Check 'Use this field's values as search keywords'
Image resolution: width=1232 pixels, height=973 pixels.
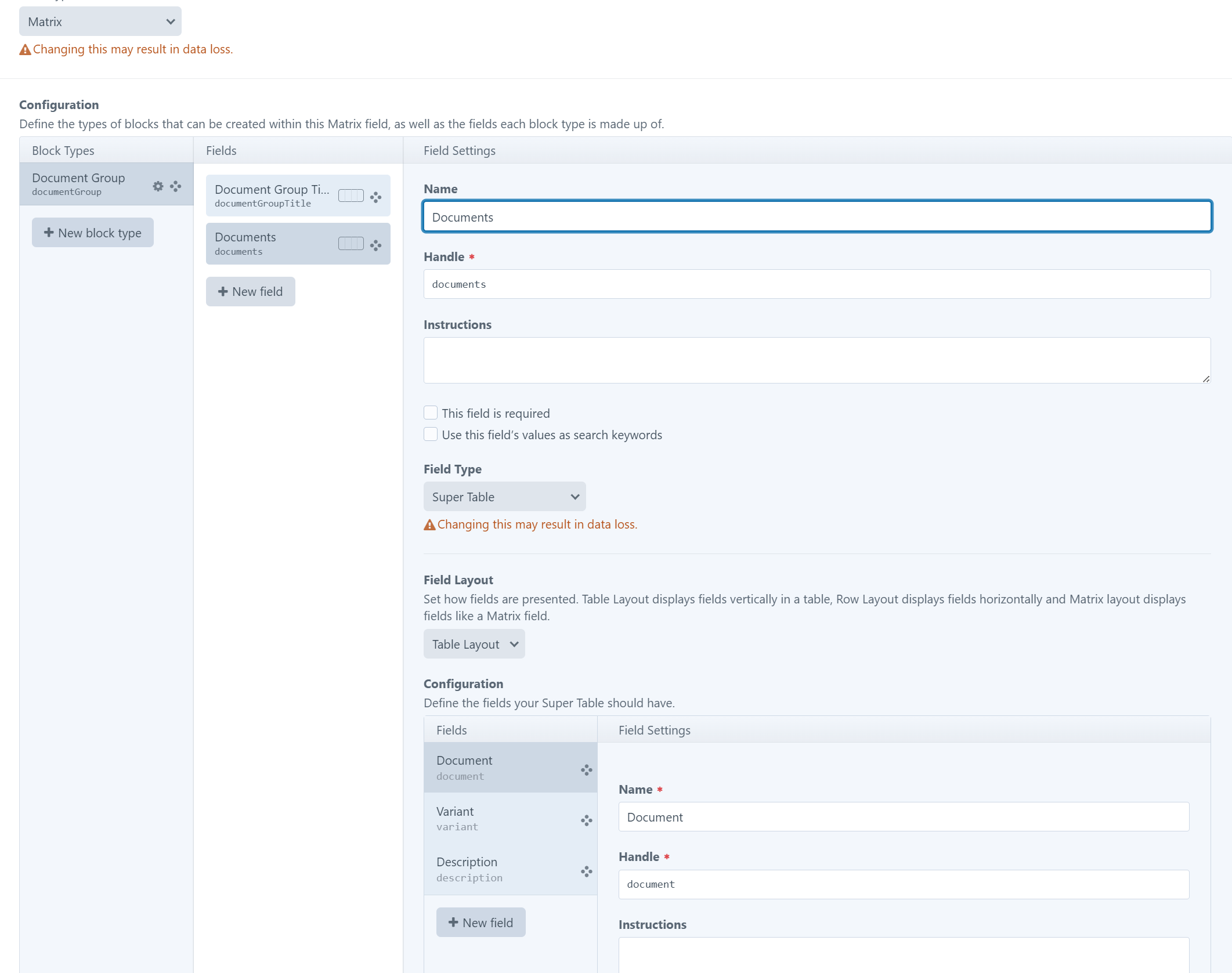tap(431, 434)
